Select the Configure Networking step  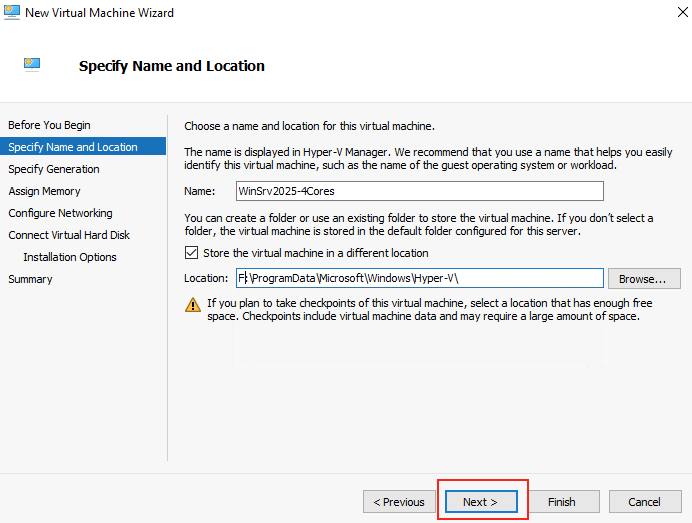click(60, 213)
